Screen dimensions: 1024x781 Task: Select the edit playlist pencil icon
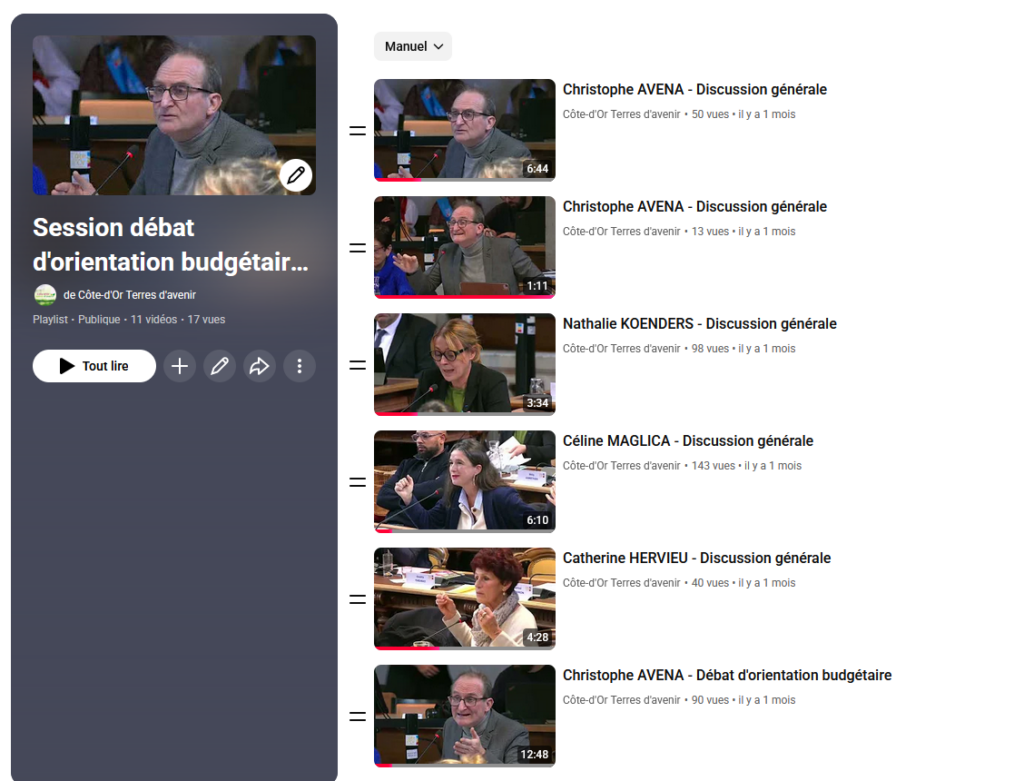click(220, 366)
